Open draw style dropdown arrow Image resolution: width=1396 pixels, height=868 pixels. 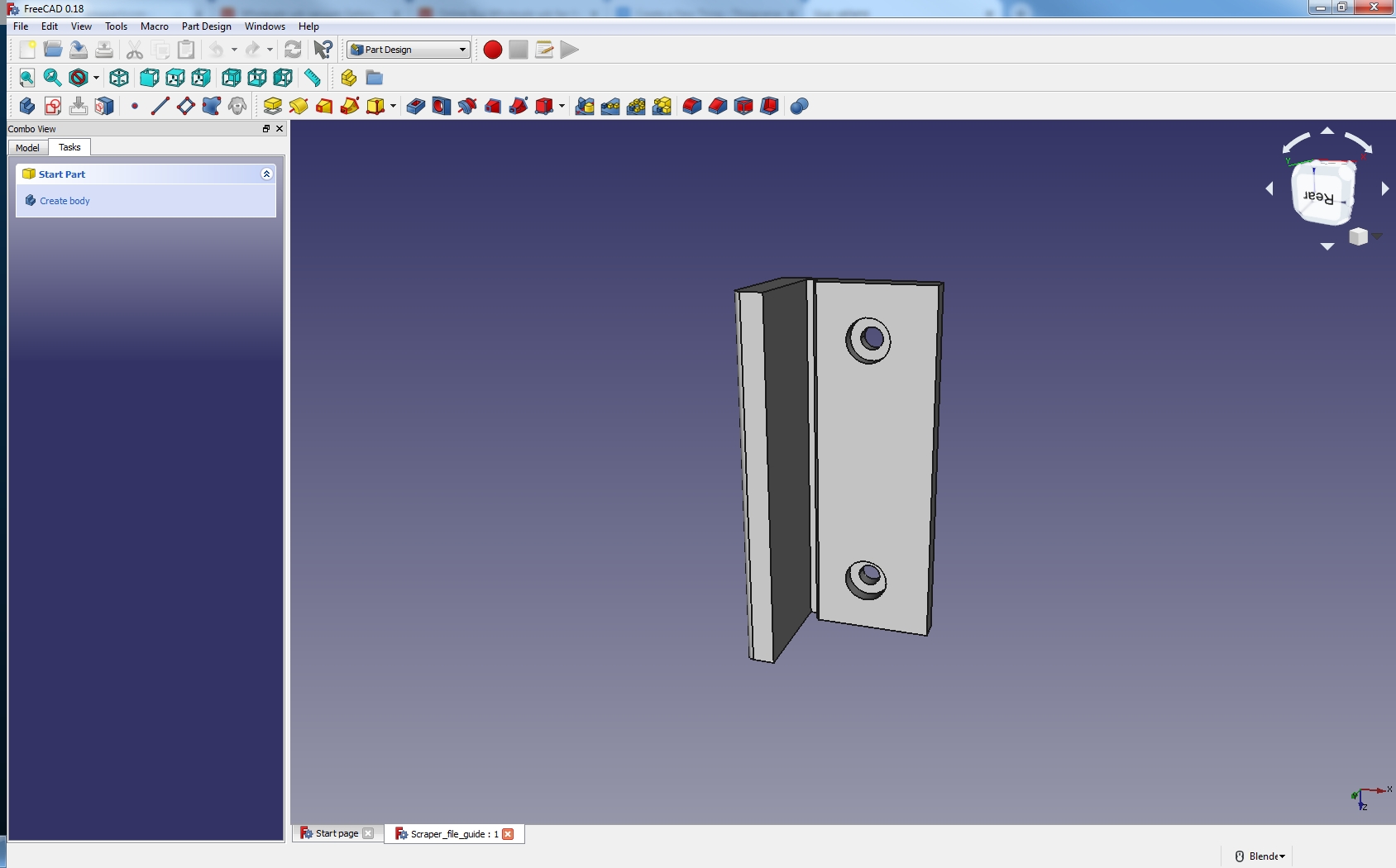coord(96,78)
